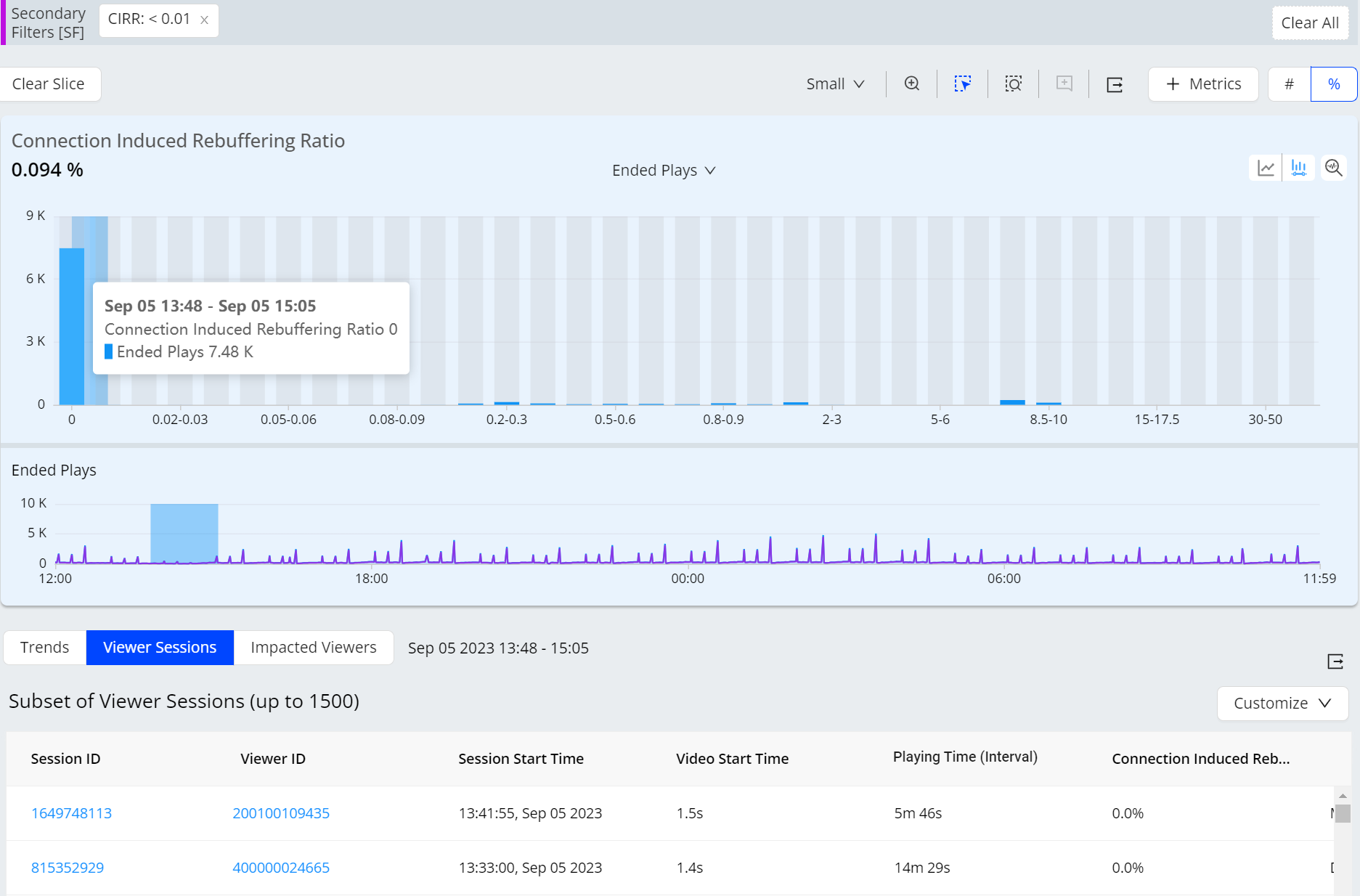Click the zoom-in magnifier icon in the toolbar
Image resolution: width=1360 pixels, height=896 pixels.
[x=911, y=84]
